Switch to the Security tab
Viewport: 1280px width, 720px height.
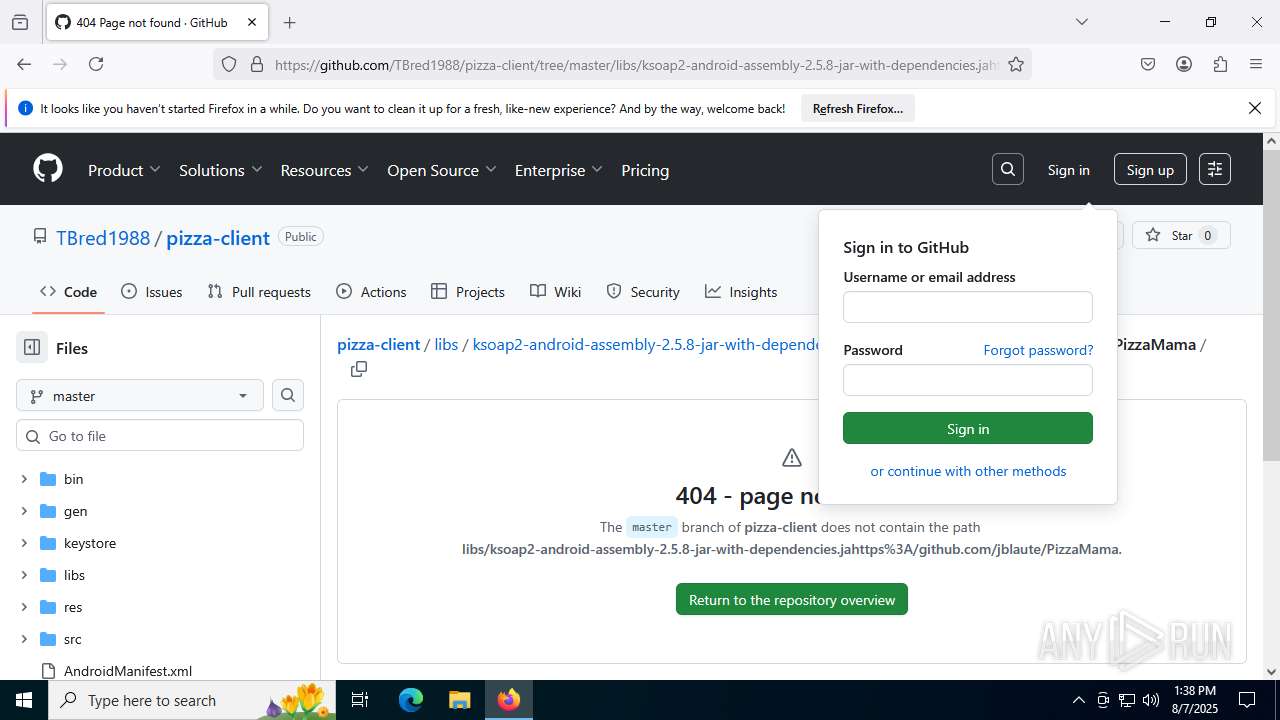[643, 292]
